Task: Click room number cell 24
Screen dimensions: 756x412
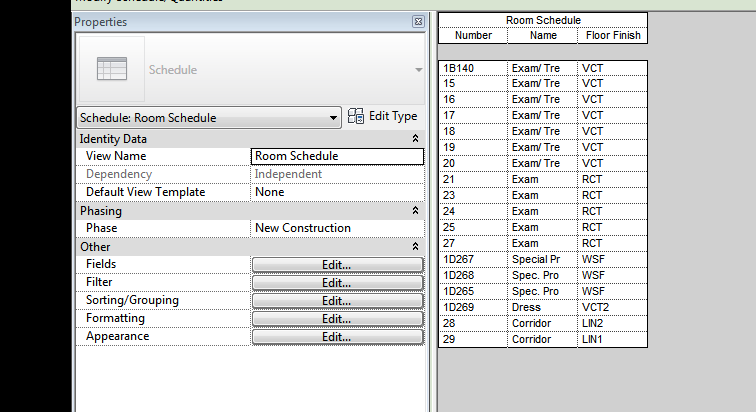Action: (x=473, y=211)
